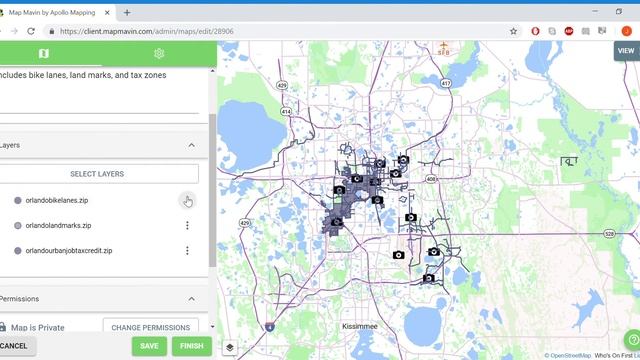
Task: Click the SFB airport icon on map
Action: pyautogui.click(x=444, y=48)
